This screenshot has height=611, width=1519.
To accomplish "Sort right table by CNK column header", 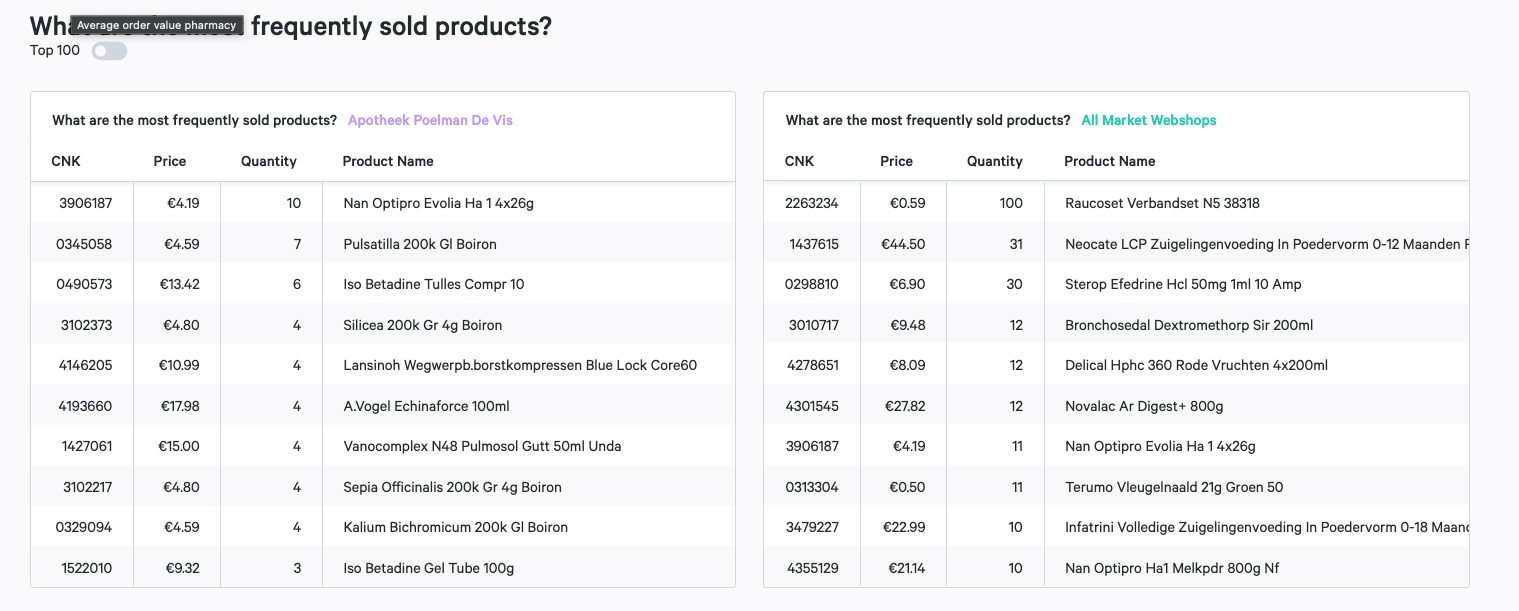I will [800, 161].
